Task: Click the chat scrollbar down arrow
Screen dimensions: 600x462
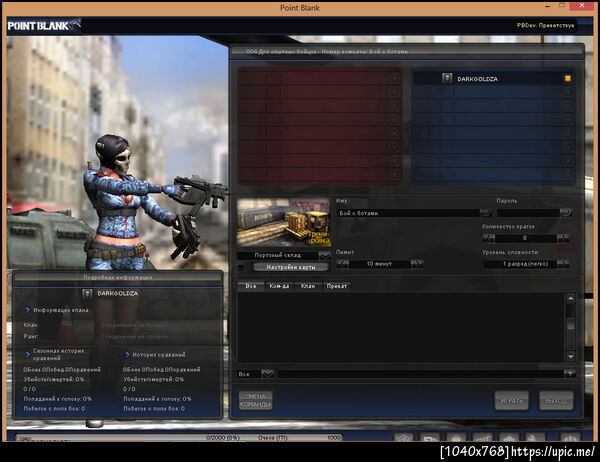Action: point(571,357)
